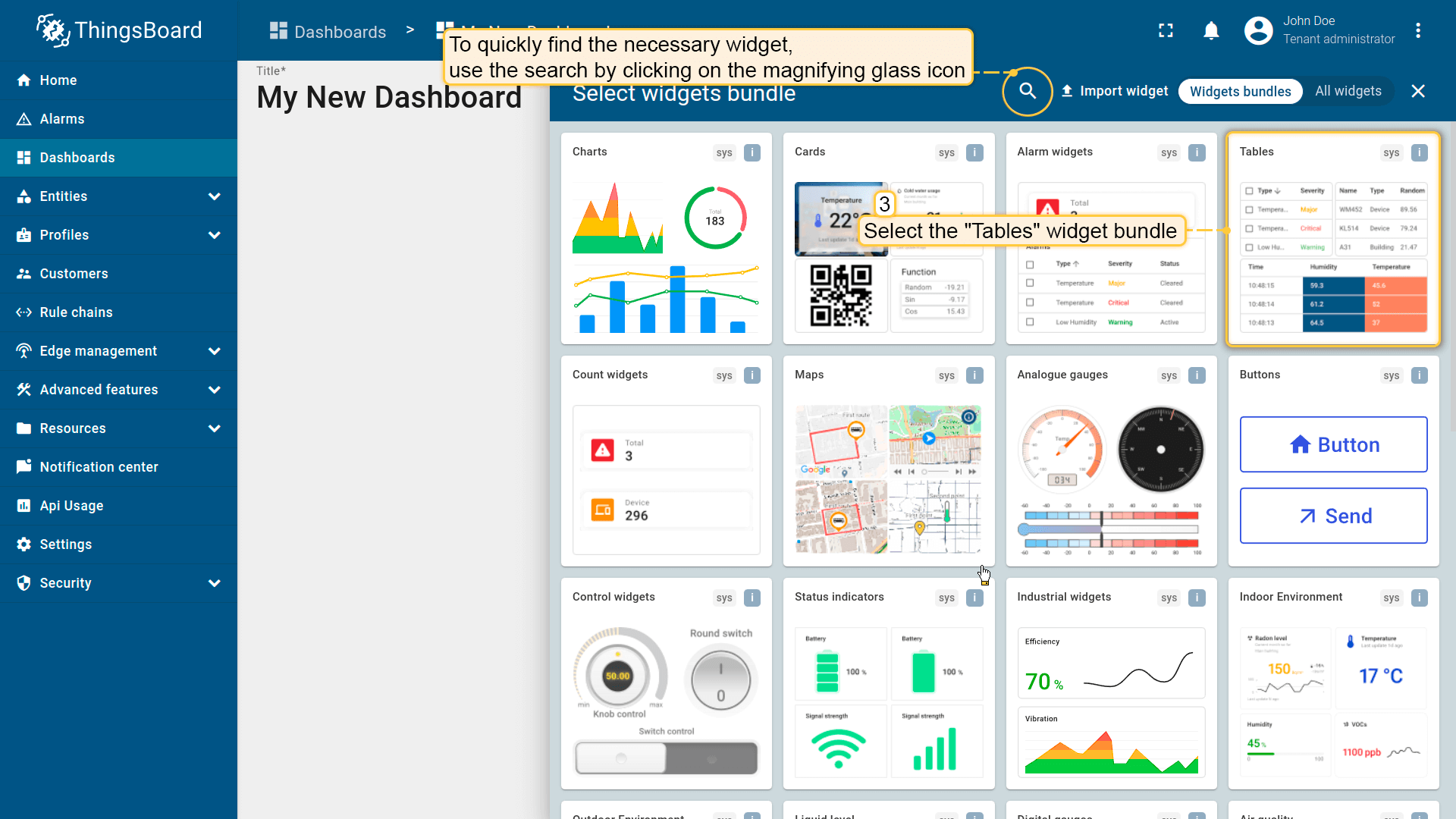Image resolution: width=1456 pixels, height=819 pixels.
Task: Edit the dashboard title field
Action: coord(389,97)
